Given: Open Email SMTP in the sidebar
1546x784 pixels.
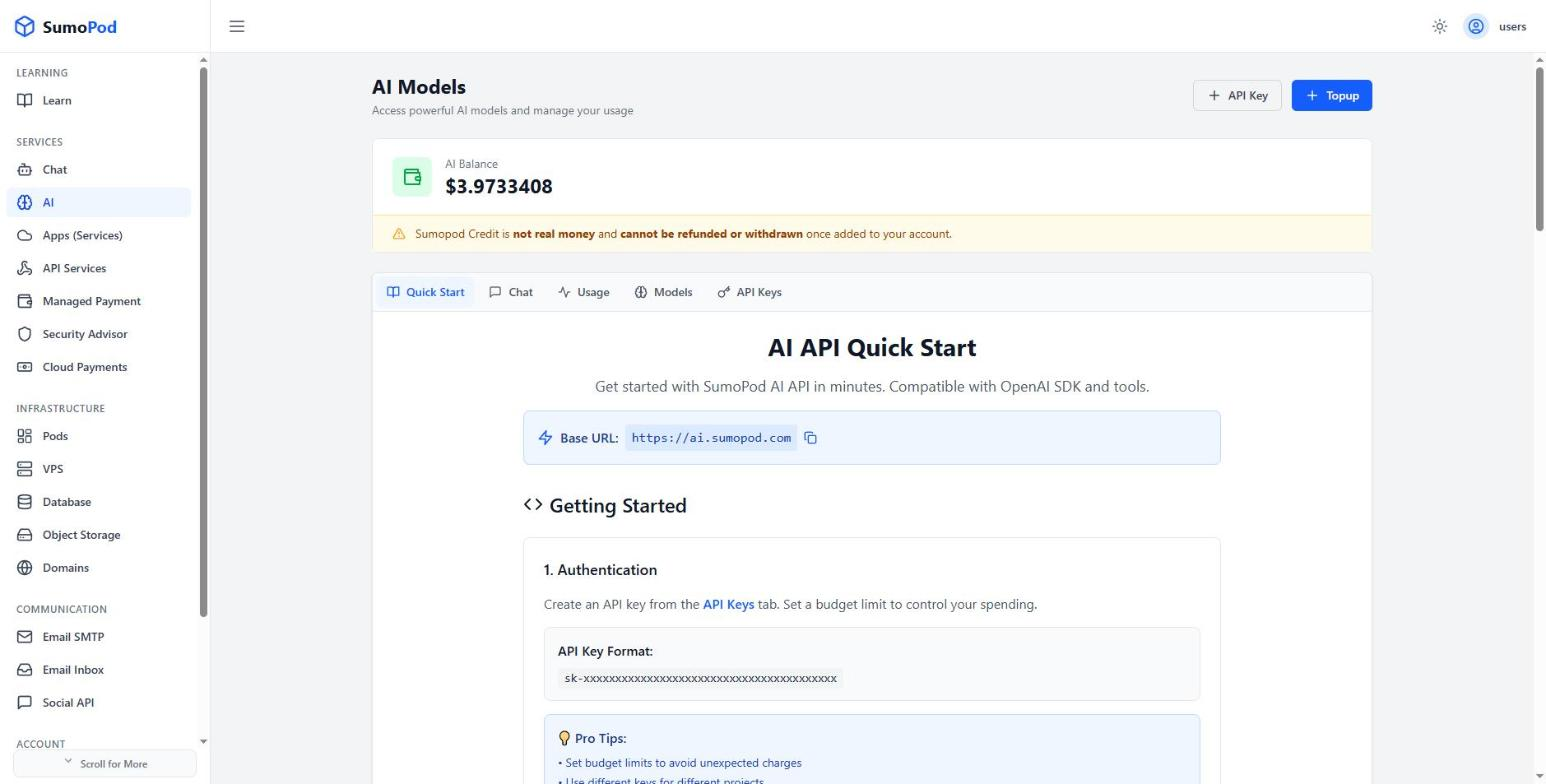Looking at the screenshot, I should [x=99, y=637].
